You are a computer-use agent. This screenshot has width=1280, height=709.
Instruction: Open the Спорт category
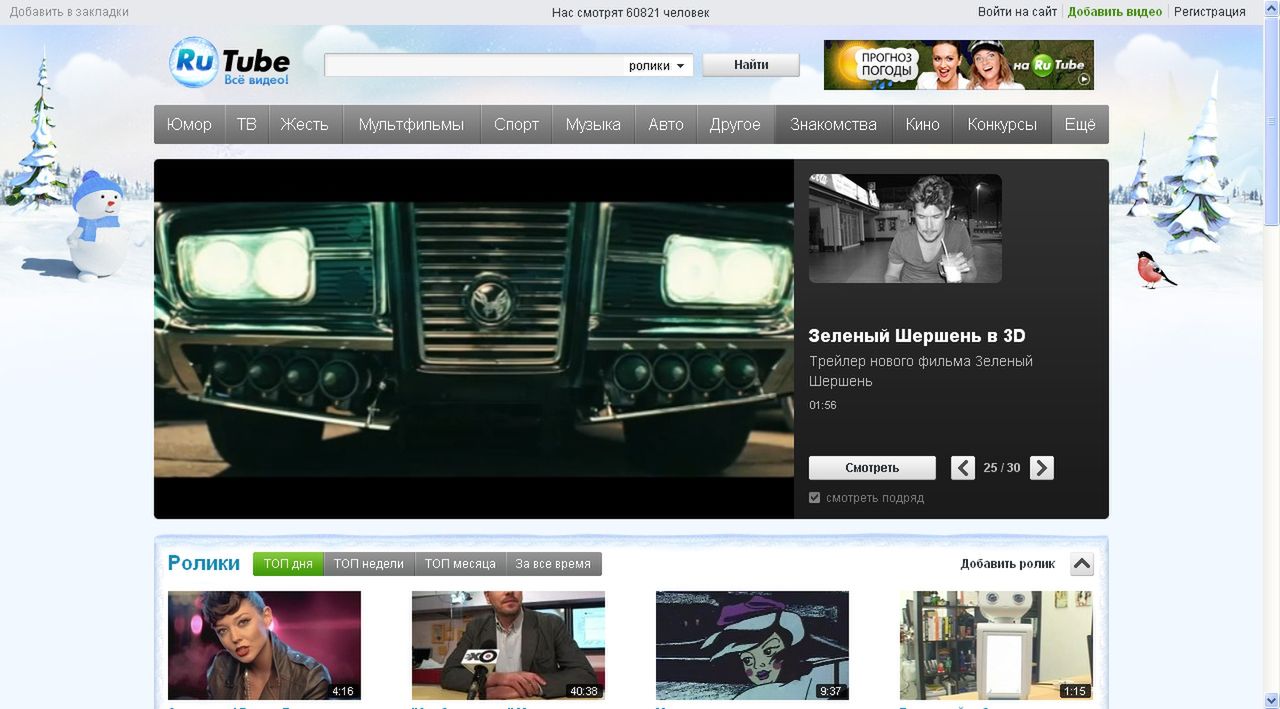516,125
